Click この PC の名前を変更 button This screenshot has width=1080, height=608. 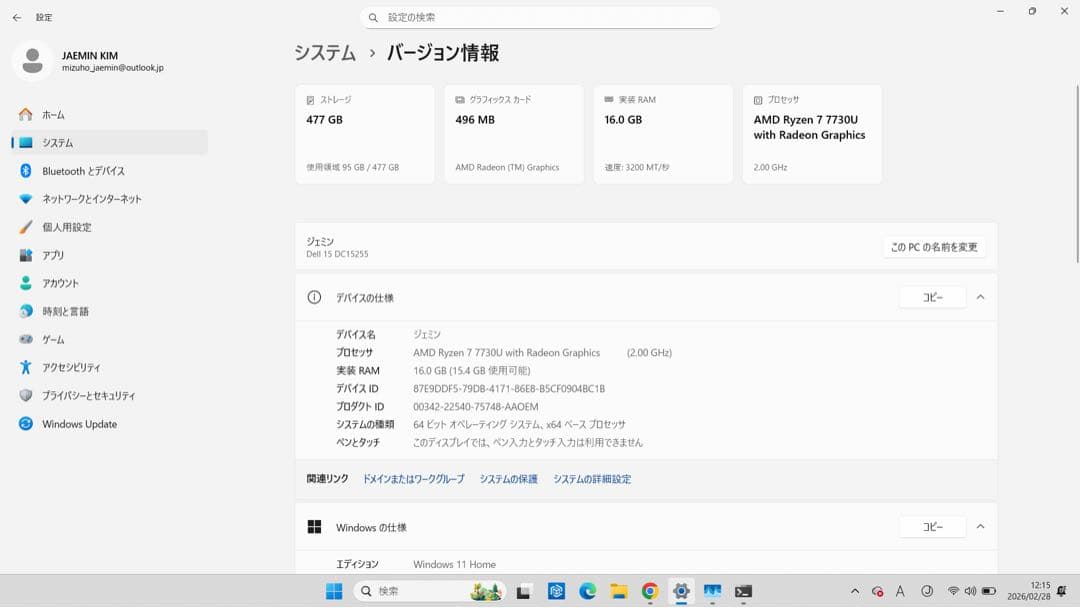coord(934,247)
